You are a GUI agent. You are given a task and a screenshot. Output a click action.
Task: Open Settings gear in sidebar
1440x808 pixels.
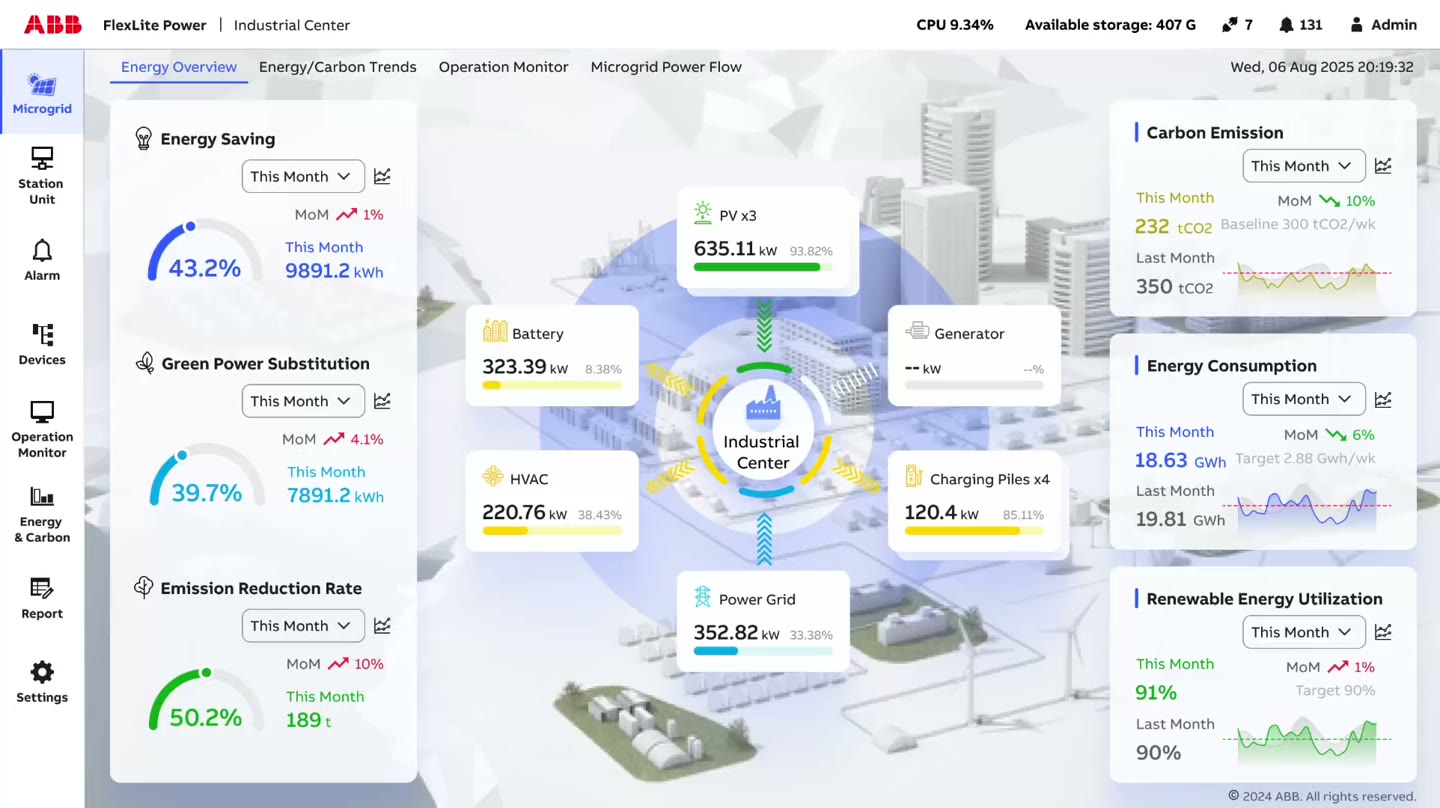point(42,682)
